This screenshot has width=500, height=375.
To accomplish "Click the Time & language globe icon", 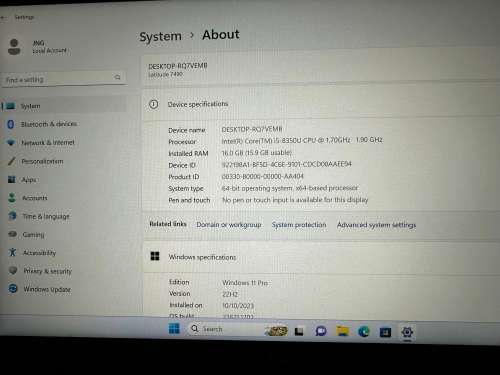I will tap(13, 216).
